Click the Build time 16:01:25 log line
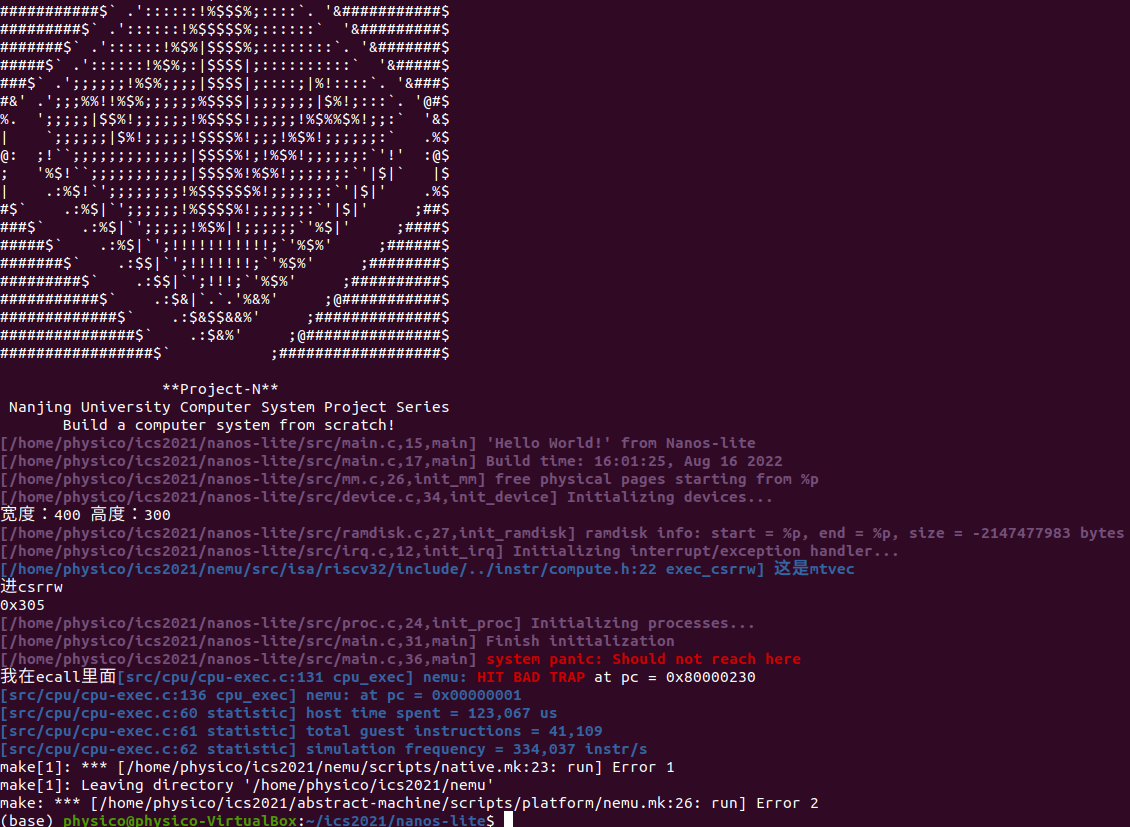The width and height of the screenshot is (1130, 827). (x=391, y=461)
